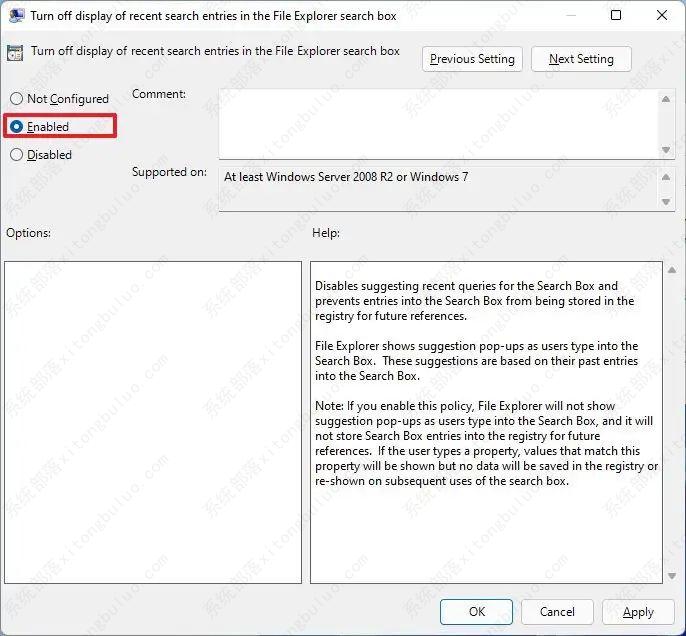This screenshot has height=636, width=686.
Task: Click inside the Comment text field
Action: click(438, 122)
